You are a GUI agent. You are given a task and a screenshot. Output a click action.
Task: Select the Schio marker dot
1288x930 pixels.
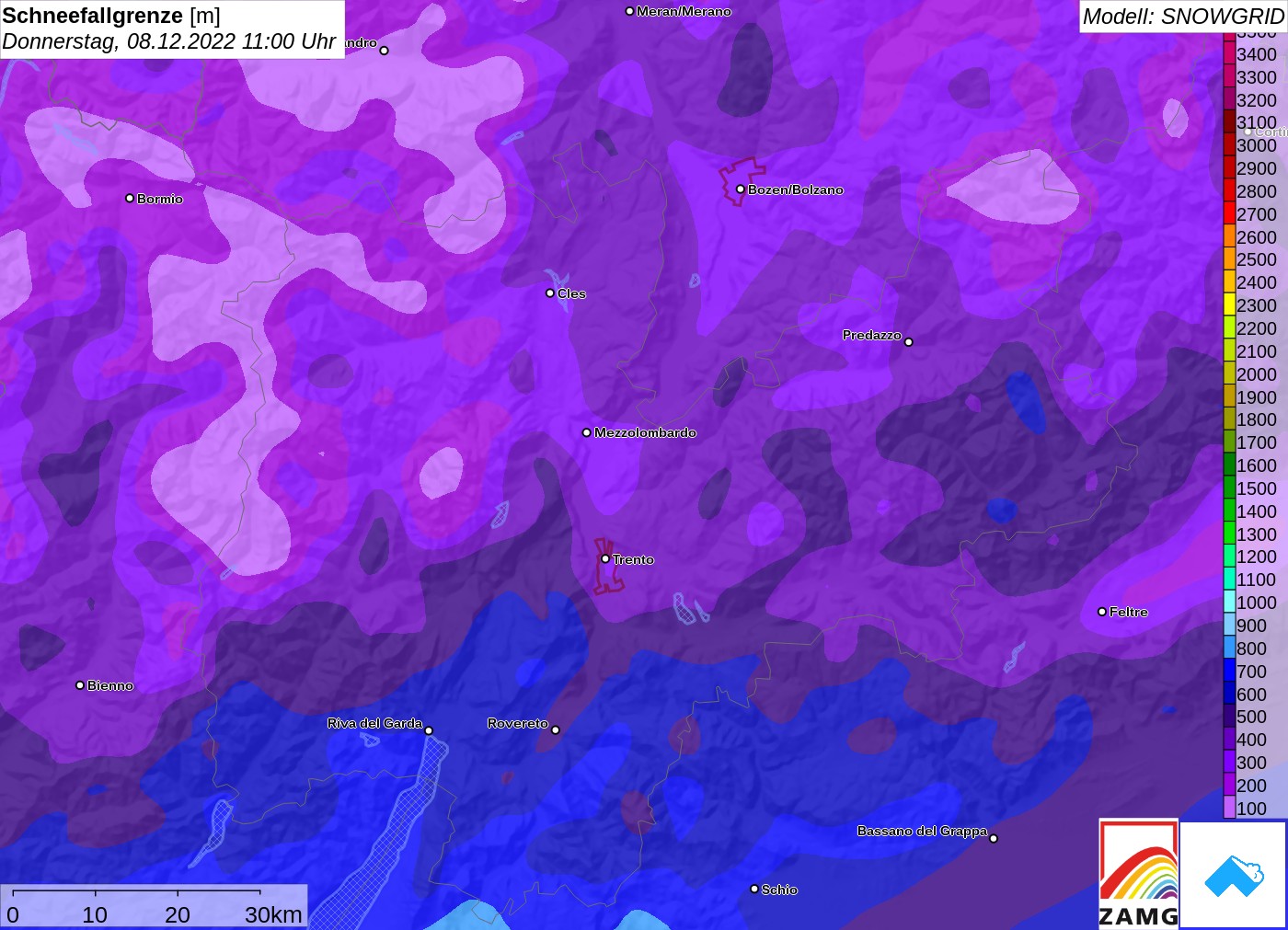click(x=754, y=890)
